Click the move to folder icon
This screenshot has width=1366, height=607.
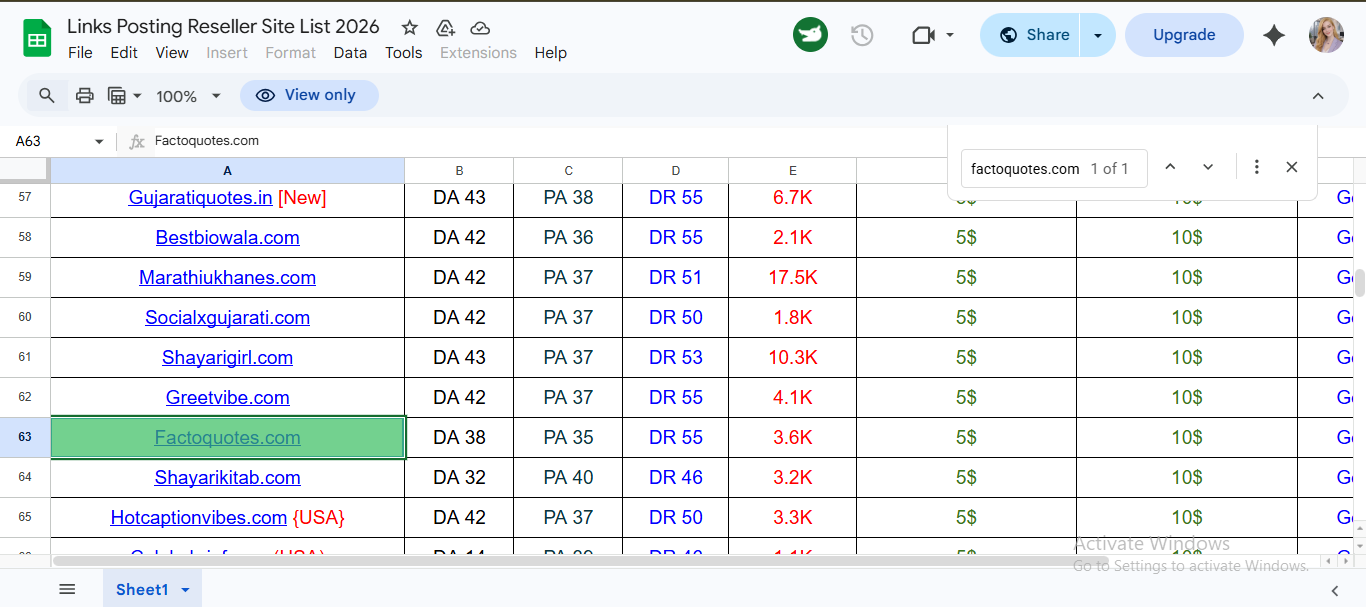tap(446, 28)
